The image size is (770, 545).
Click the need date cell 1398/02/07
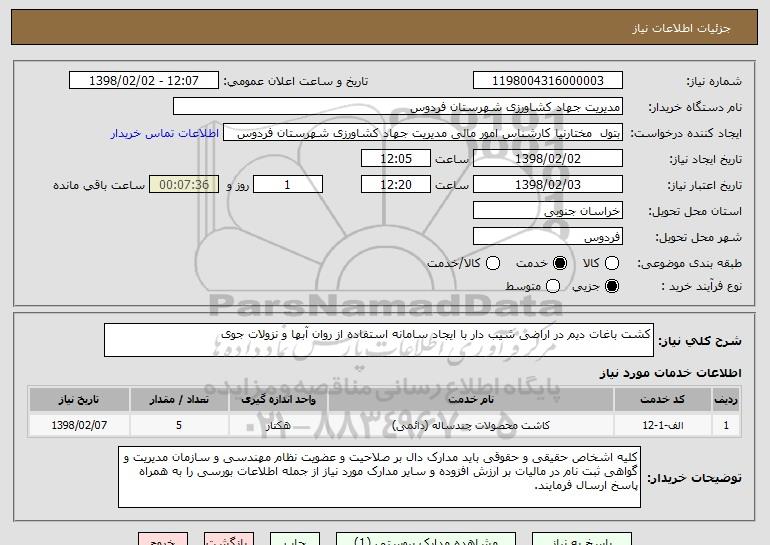click(79, 425)
